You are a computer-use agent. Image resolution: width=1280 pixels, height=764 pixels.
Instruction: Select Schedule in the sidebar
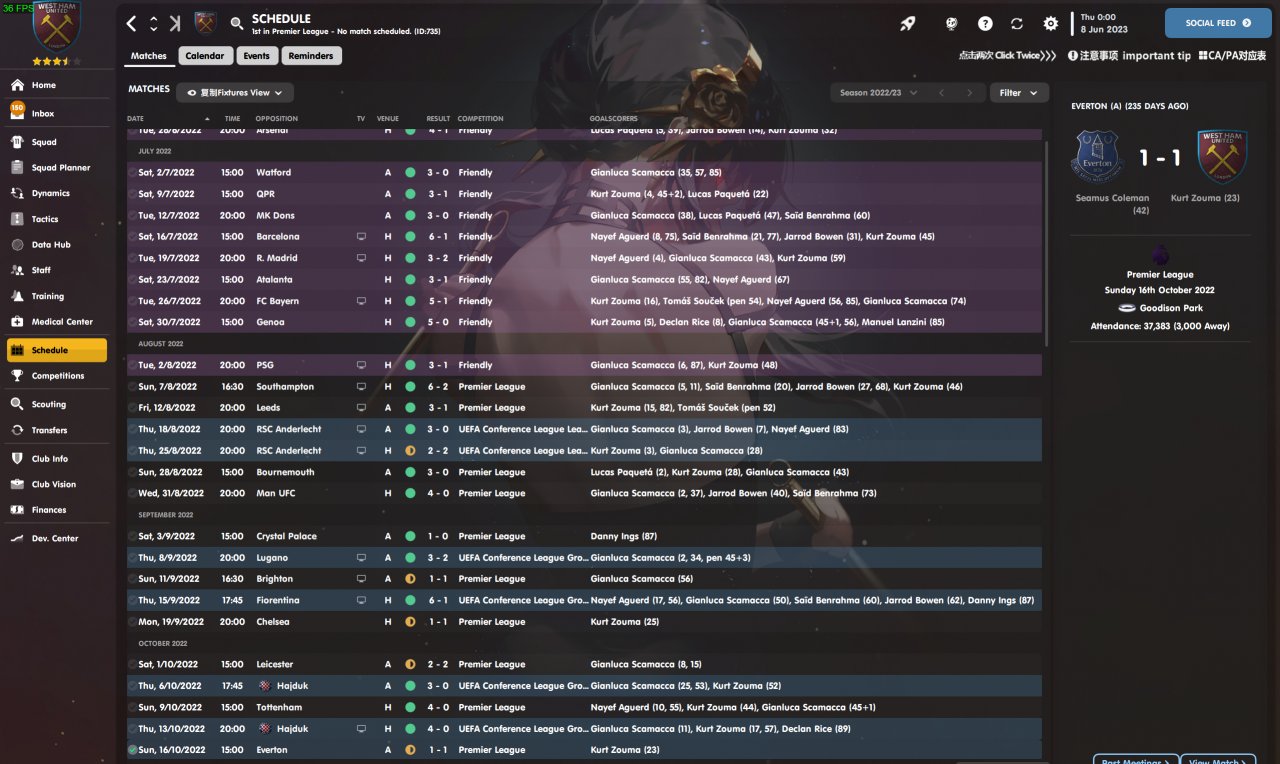click(x=56, y=350)
